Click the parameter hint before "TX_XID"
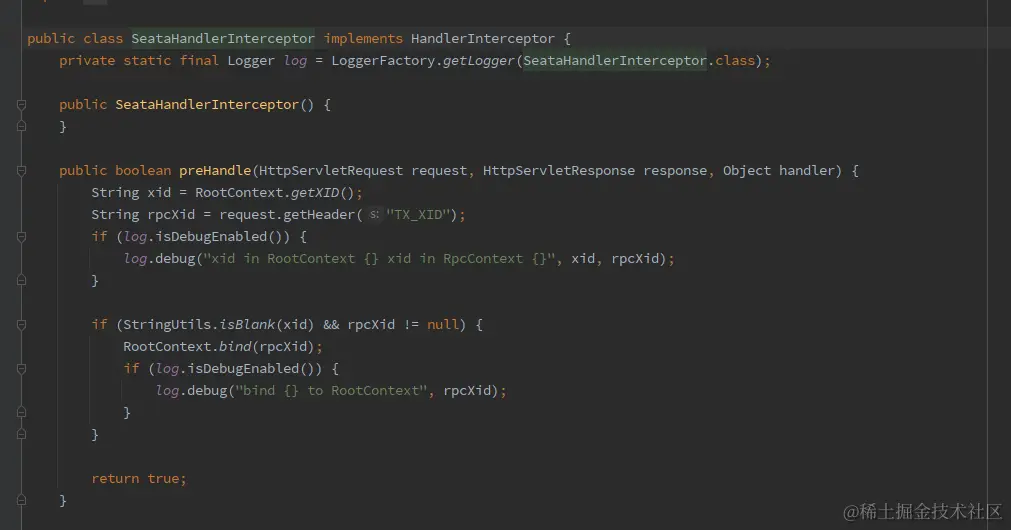This screenshot has width=1011, height=530. (x=374, y=215)
